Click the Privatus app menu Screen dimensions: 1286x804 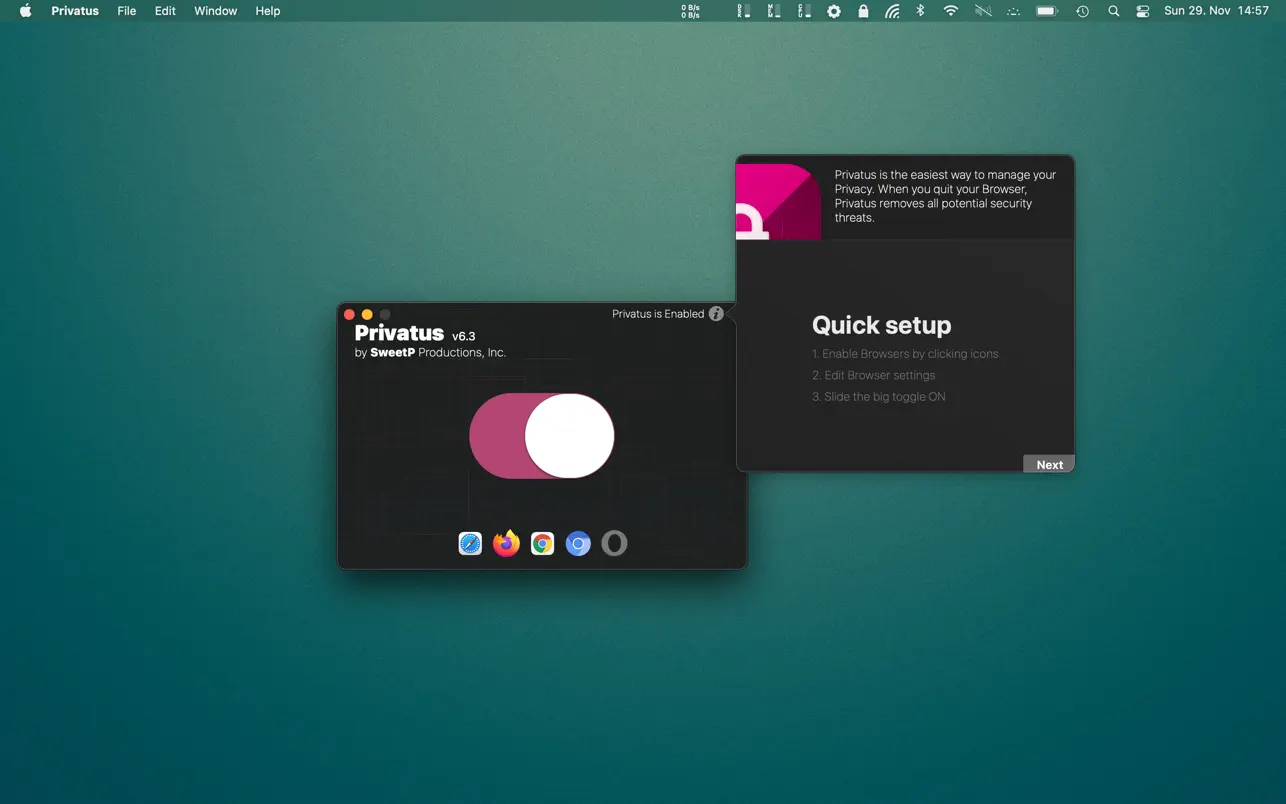click(x=75, y=11)
